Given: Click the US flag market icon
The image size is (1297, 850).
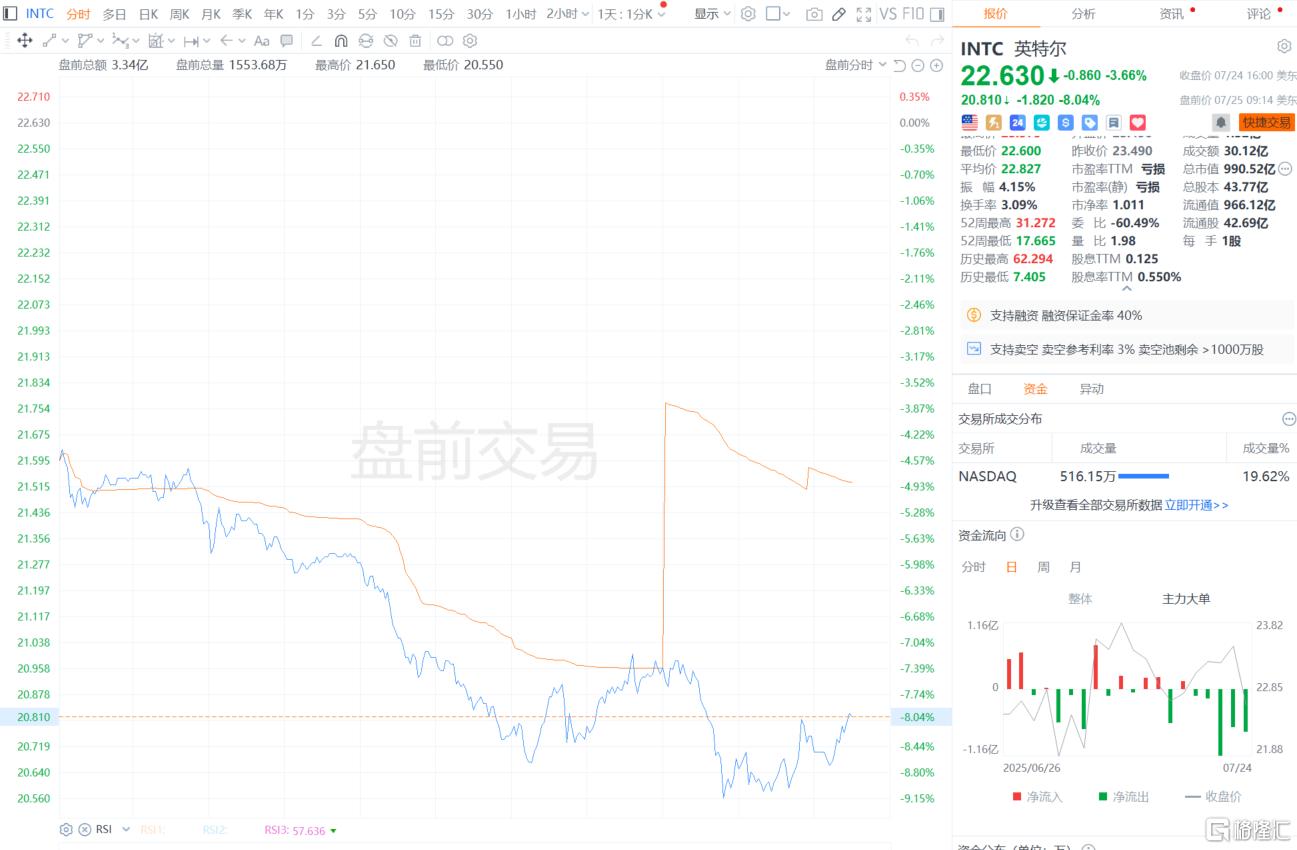Looking at the screenshot, I should [x=969, y=122].
